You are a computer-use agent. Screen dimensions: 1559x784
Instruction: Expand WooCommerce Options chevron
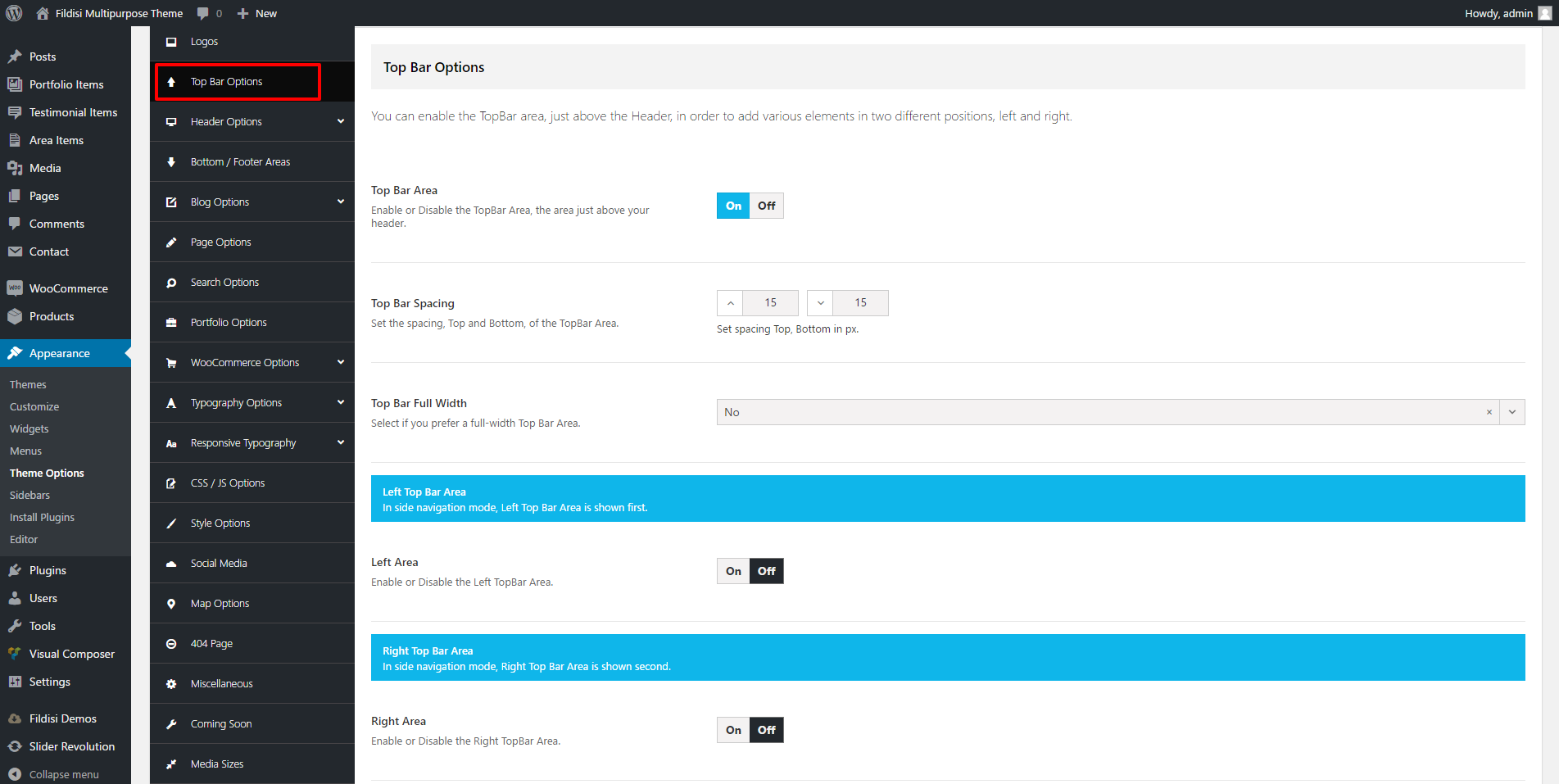point(341,362)
